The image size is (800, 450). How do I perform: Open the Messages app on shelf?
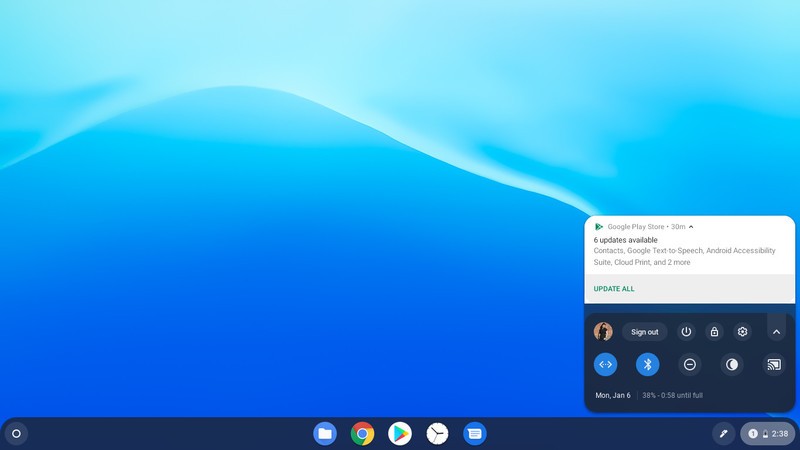[x=474, y=434]
